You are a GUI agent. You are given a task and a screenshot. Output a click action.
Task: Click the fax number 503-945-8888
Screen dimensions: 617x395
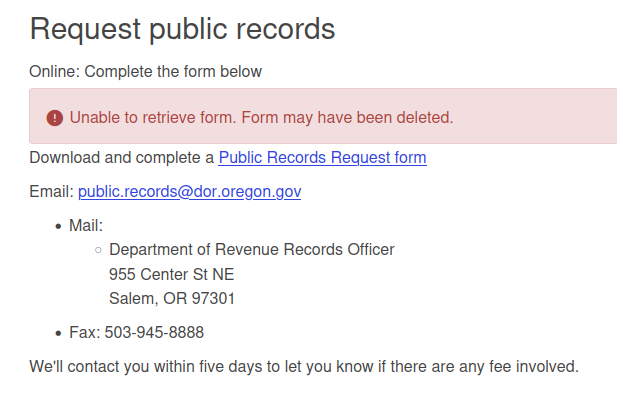point(154,333)
